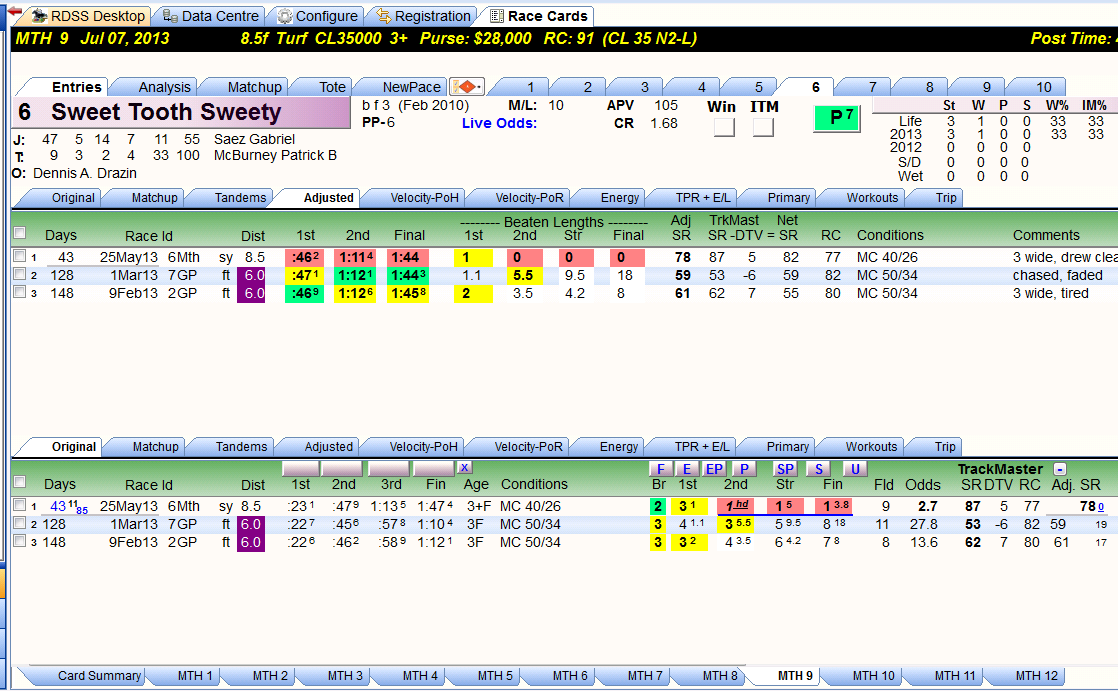1118x691 pixels.
Task: Open the Configure tab
Action: (317, 16)
